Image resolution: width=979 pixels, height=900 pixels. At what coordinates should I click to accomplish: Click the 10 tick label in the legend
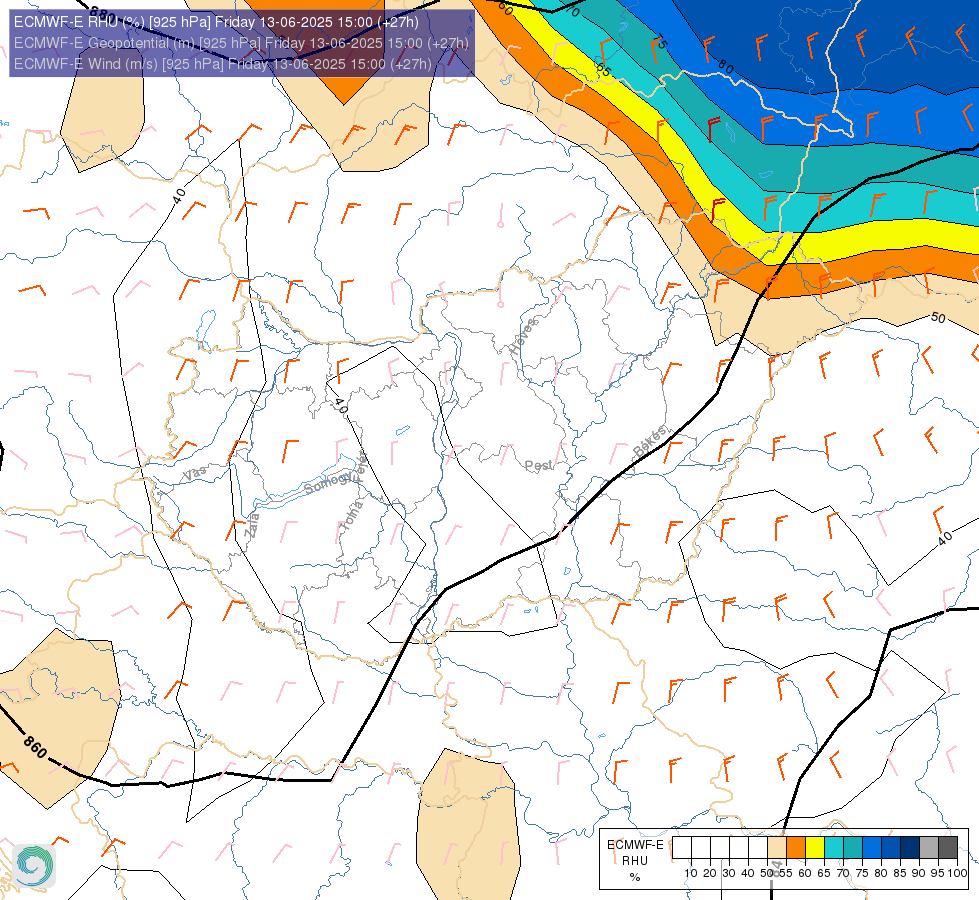point(691,873)
